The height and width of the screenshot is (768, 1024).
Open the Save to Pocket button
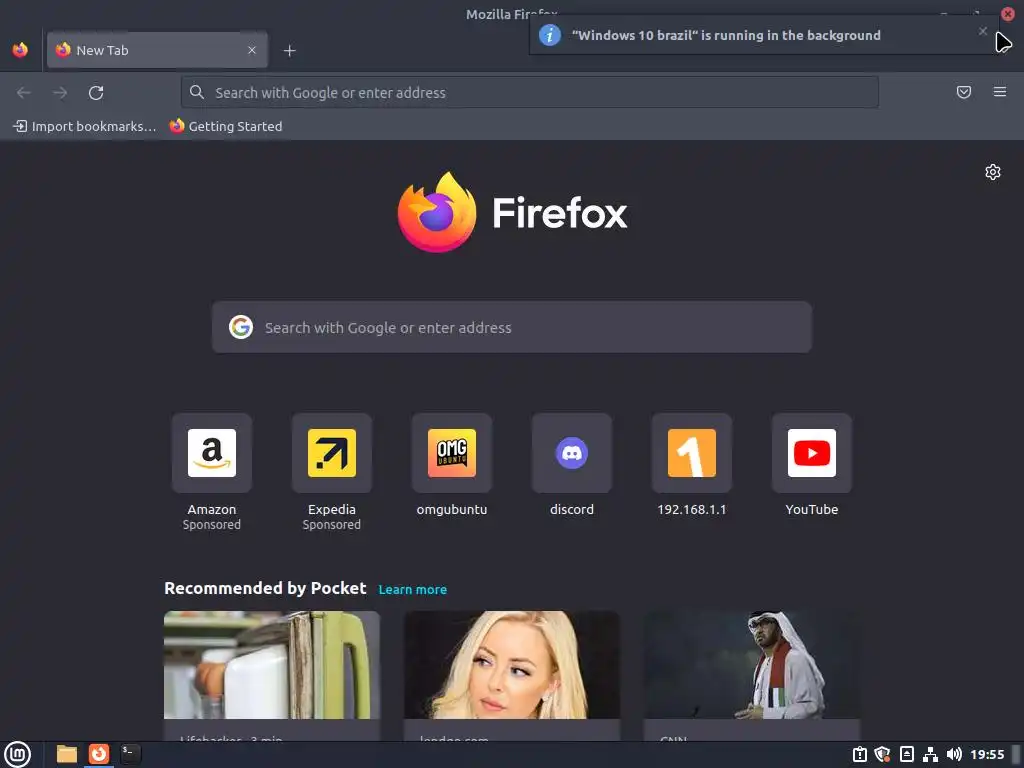pos(964,92)
